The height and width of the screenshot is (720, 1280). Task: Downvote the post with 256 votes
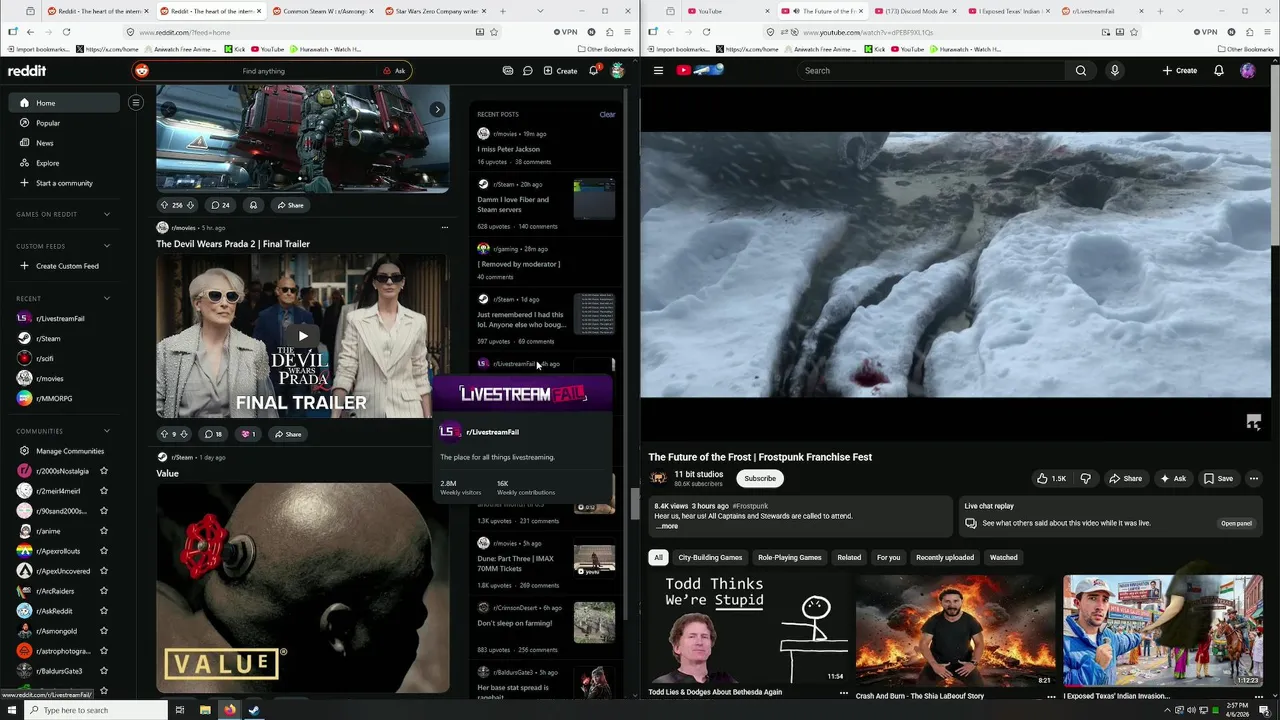click(x=188, y=205)
